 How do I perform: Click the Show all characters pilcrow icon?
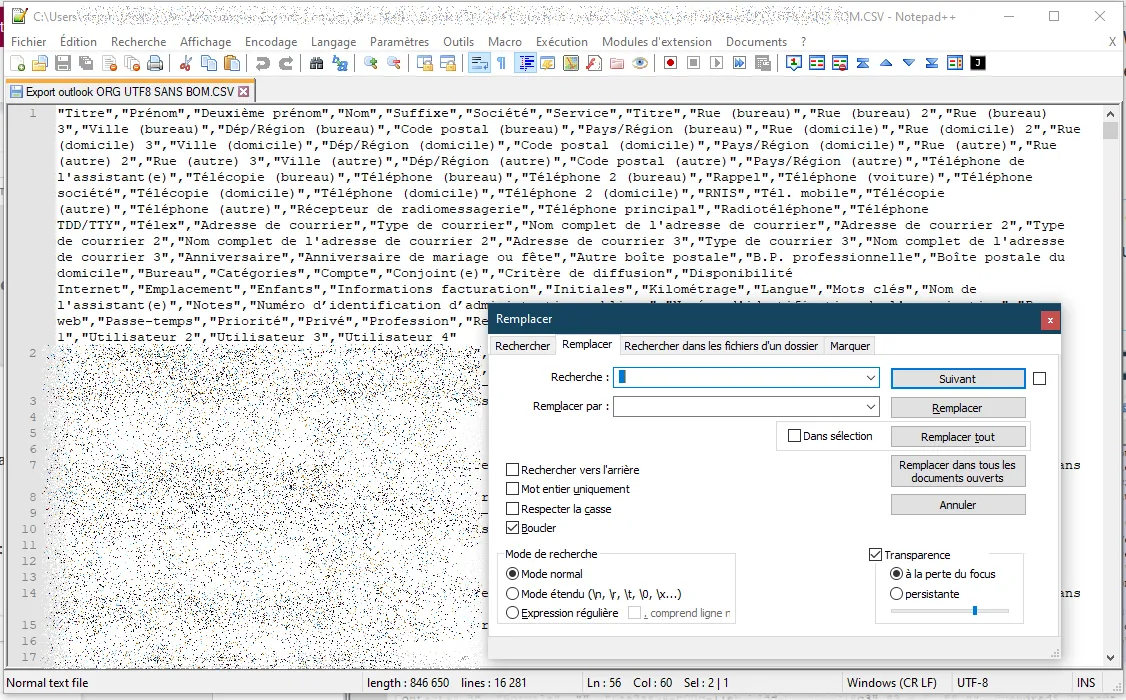click(x=501, y=63)
